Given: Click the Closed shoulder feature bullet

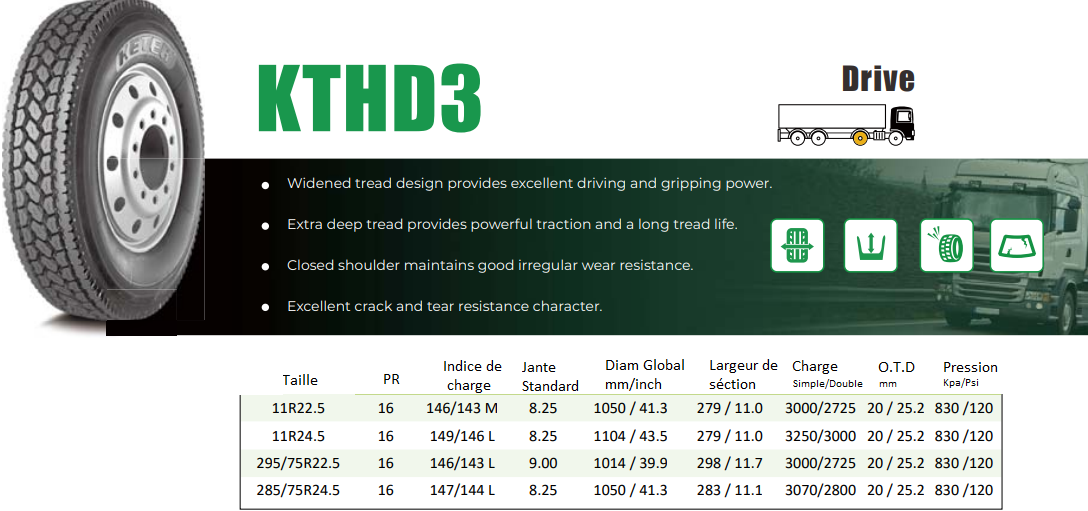Looking at the screenshot, I should click(x=477, y=266).
